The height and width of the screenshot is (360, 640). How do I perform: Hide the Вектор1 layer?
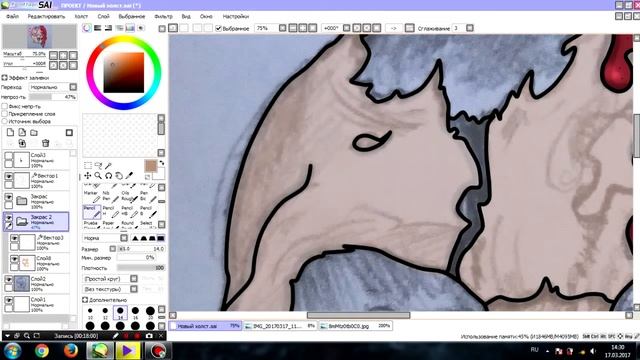point(9,176)
